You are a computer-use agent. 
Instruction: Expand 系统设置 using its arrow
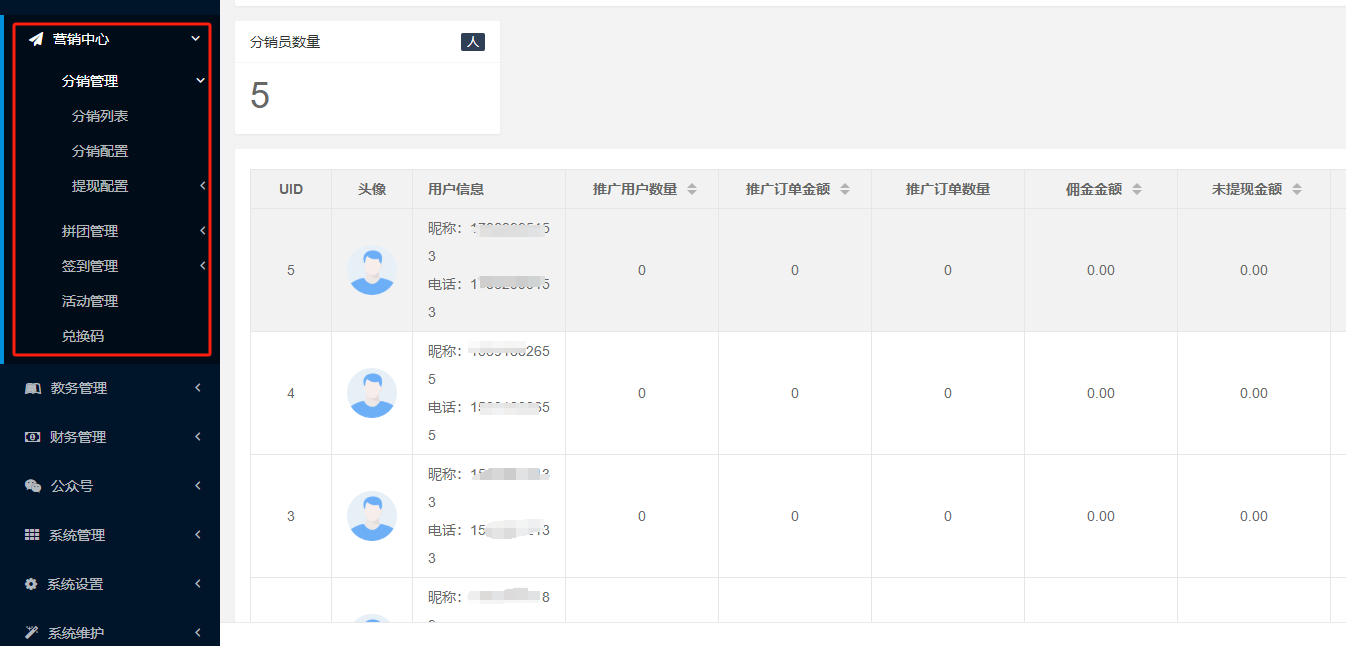(198, 584)
